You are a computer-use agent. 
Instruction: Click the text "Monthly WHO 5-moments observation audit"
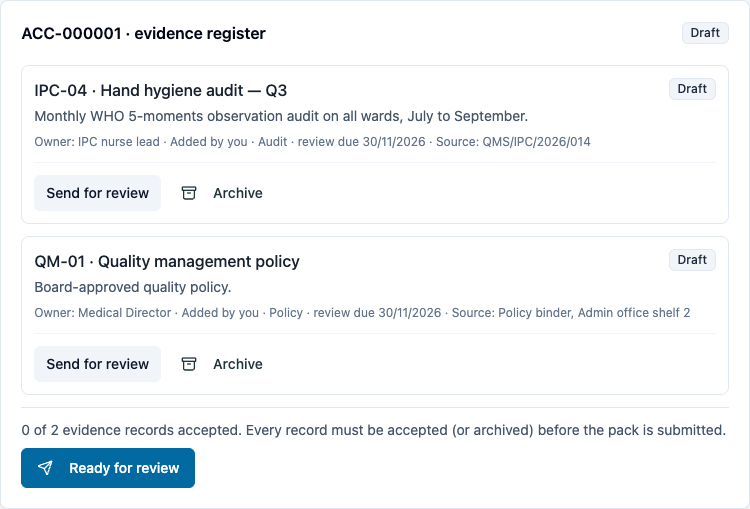(x=177, y=116)
